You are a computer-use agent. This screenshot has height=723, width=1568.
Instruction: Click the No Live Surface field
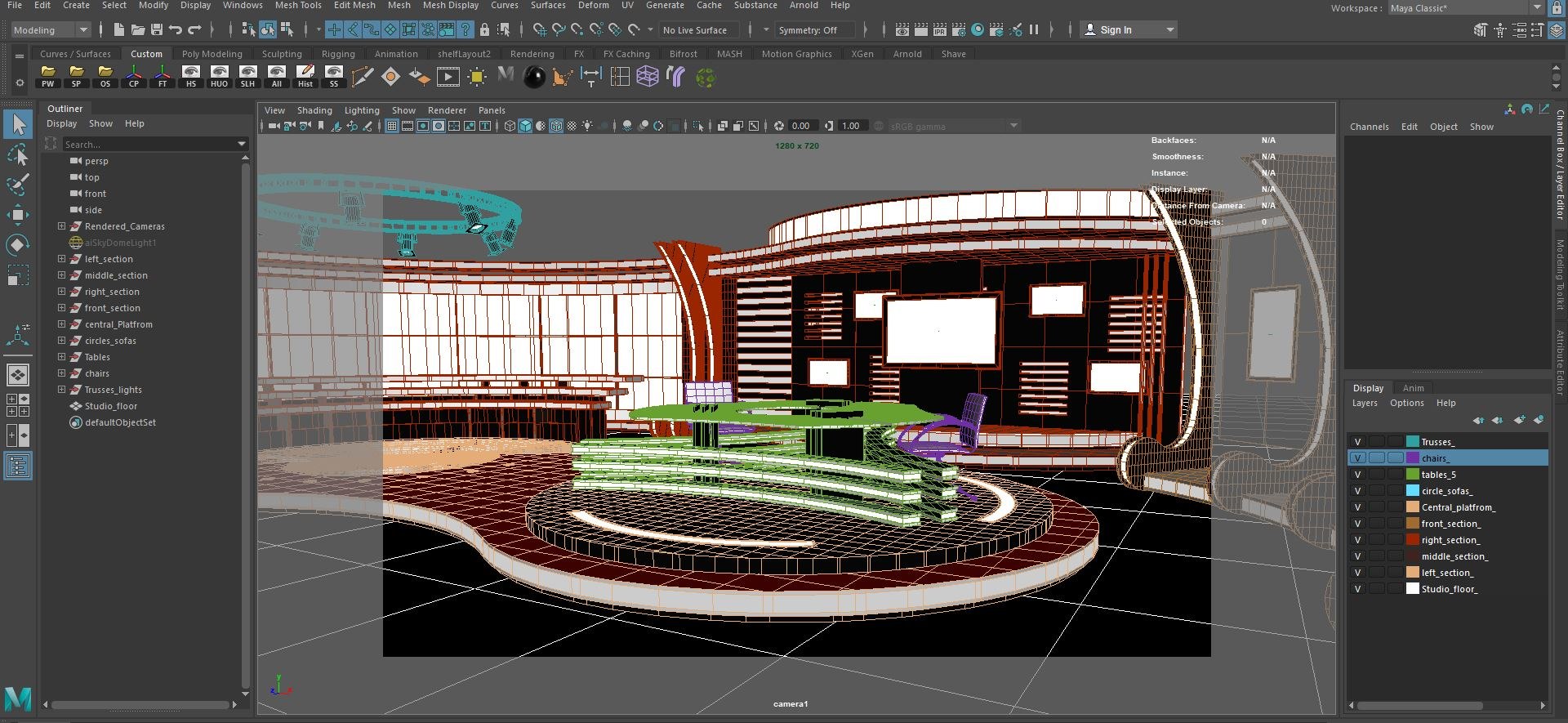tap(699, 29)
